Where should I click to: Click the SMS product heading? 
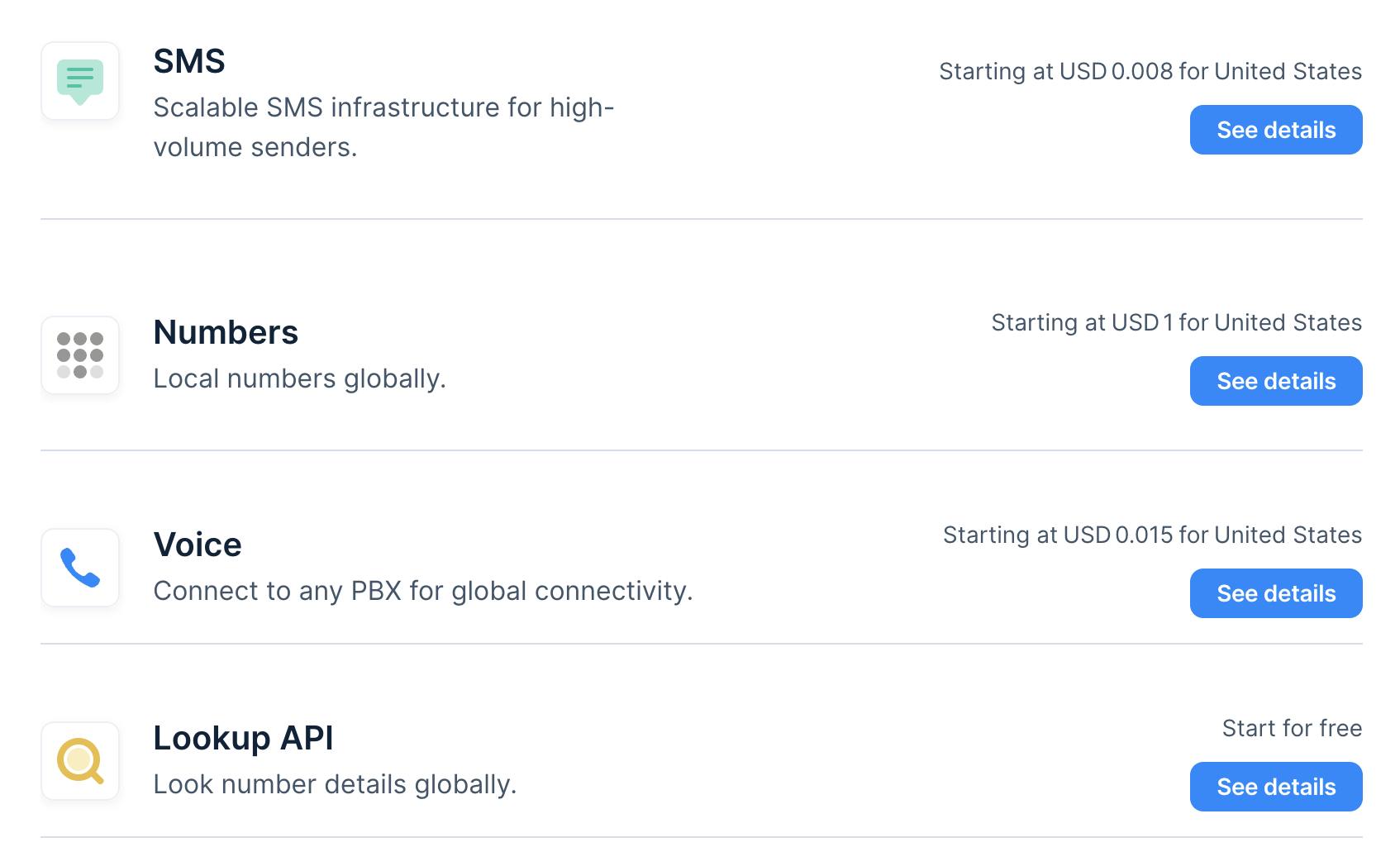point(189,61)
